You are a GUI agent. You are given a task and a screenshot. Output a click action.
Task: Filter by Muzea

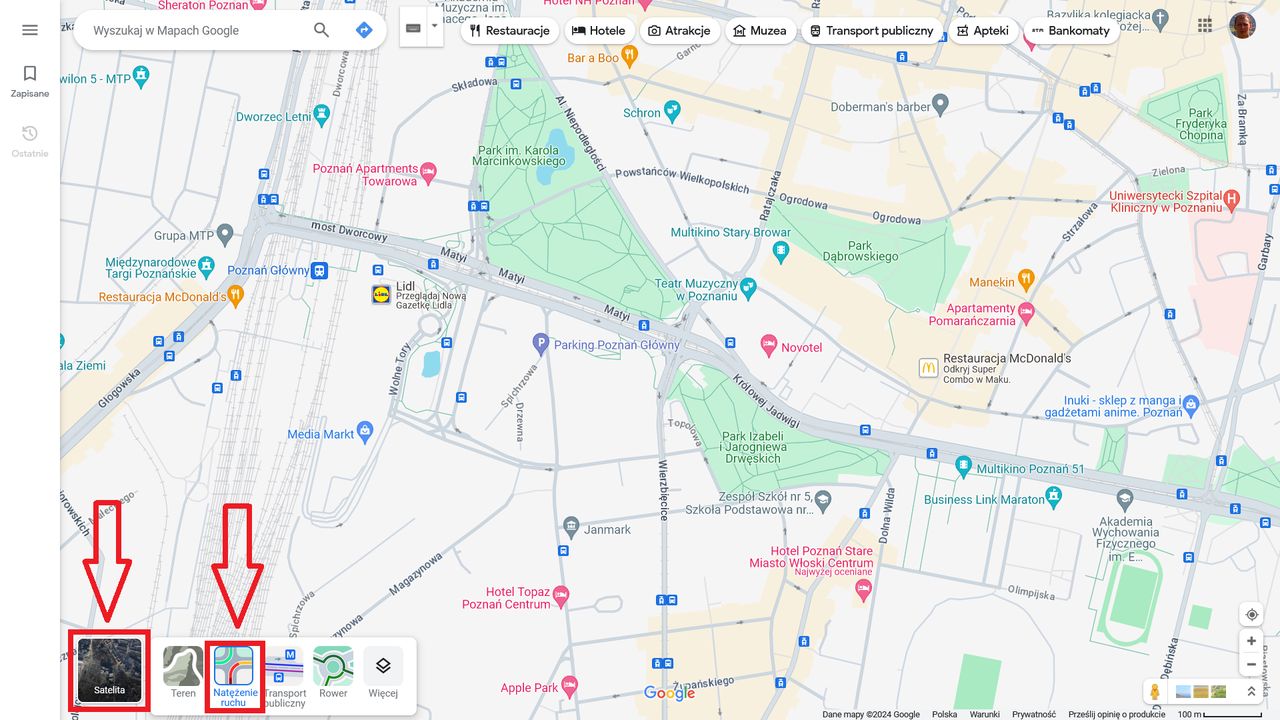point(759,30)
